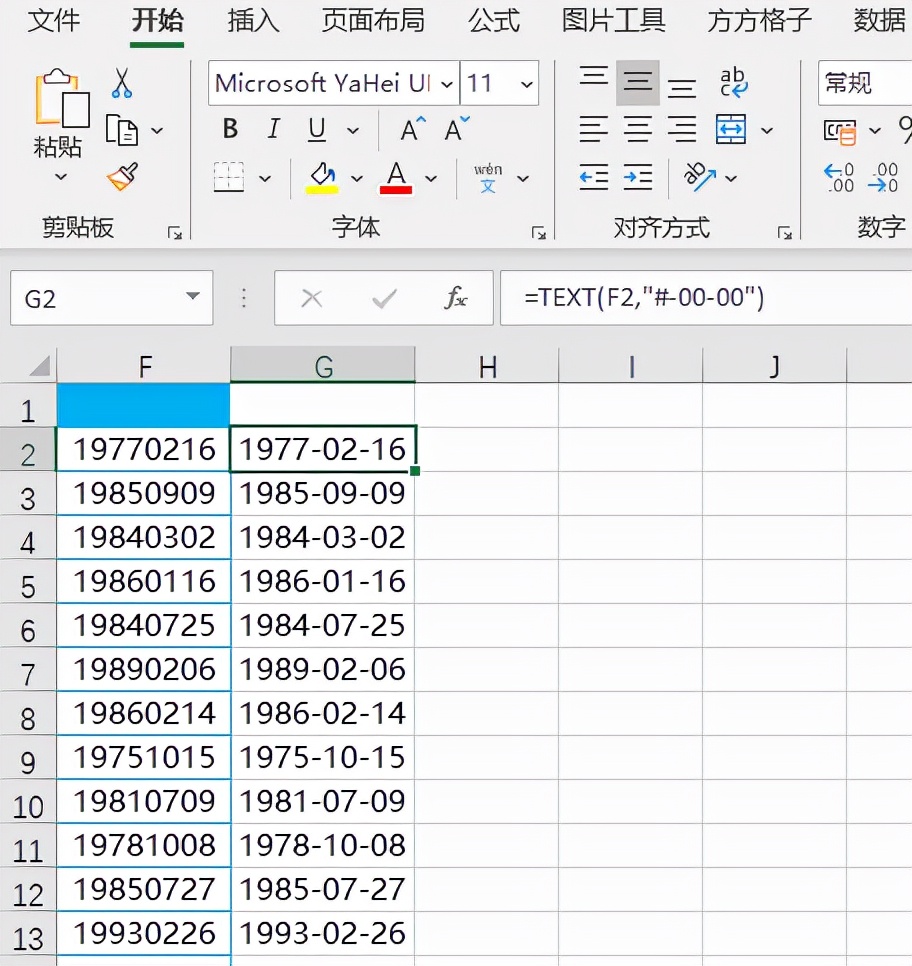This screenshot has width=912, height=966.
Task: Click the Insert Function fx icon
Action: click(x=455, y=298)
